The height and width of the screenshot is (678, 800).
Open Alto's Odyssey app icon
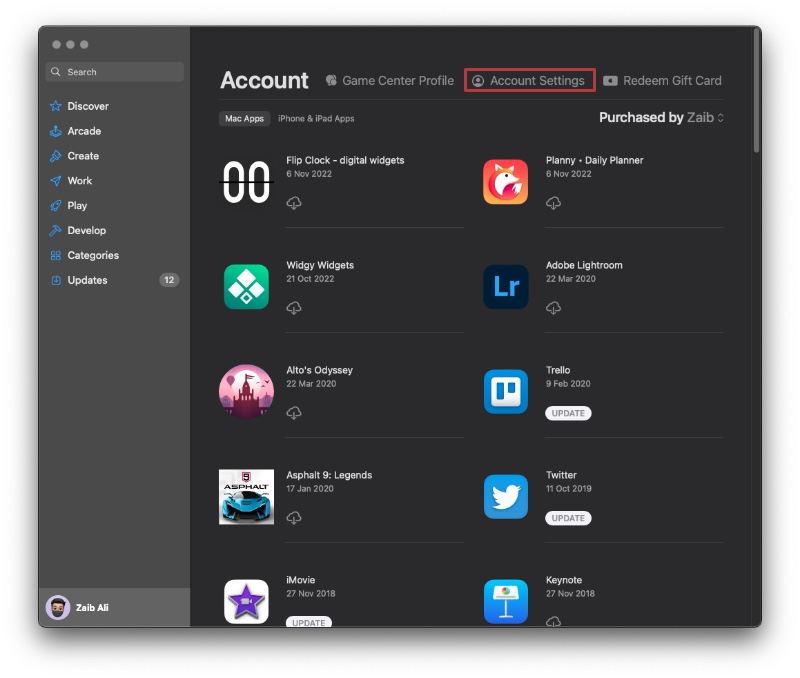246,391
